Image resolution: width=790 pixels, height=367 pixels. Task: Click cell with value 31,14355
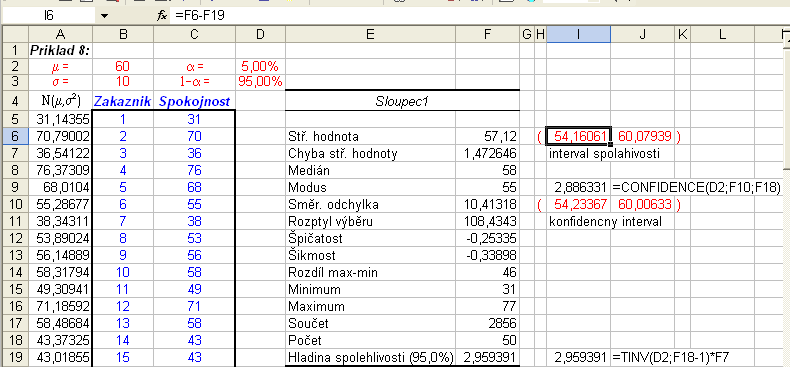pos(60,119)
